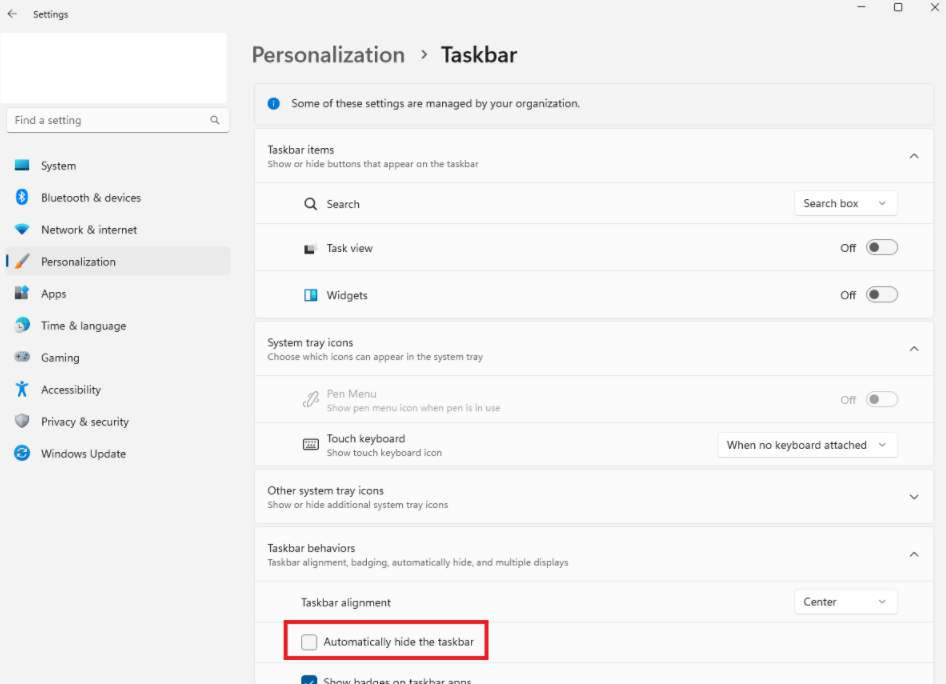Click the Taskbar breadcrumb title
Screen dimensions: 946x684
pyautogui.click(x=478, y=55)
